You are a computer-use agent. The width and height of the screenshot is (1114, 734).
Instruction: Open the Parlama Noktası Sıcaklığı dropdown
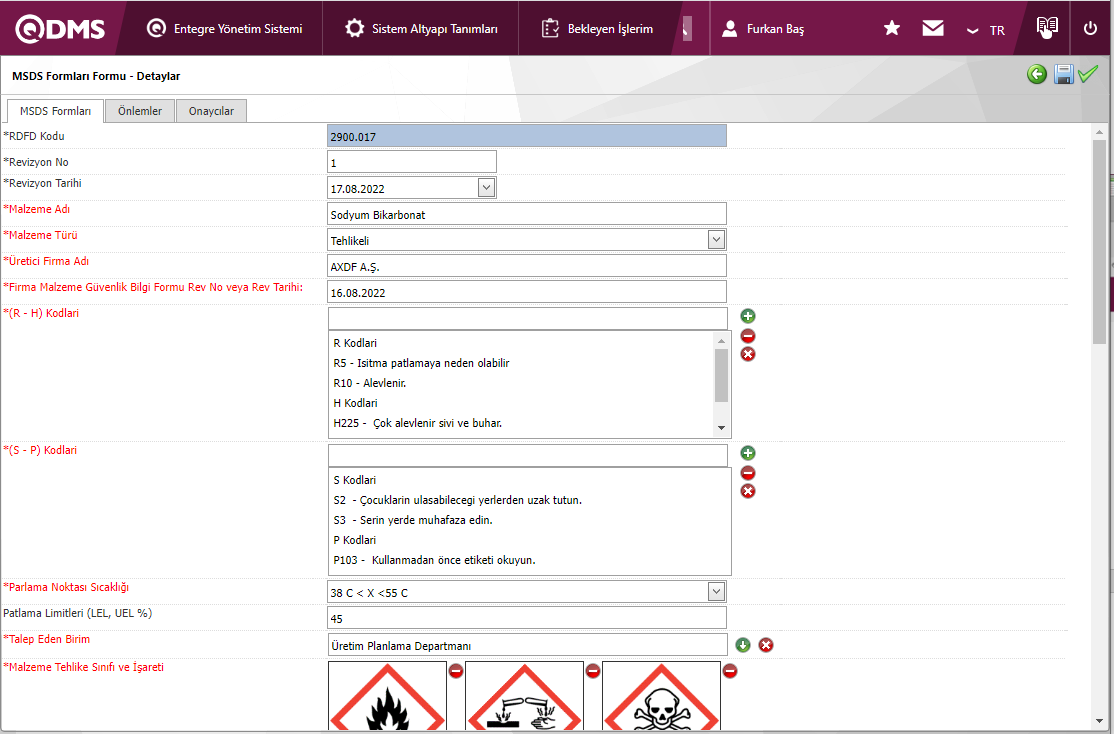coord(716,592)
